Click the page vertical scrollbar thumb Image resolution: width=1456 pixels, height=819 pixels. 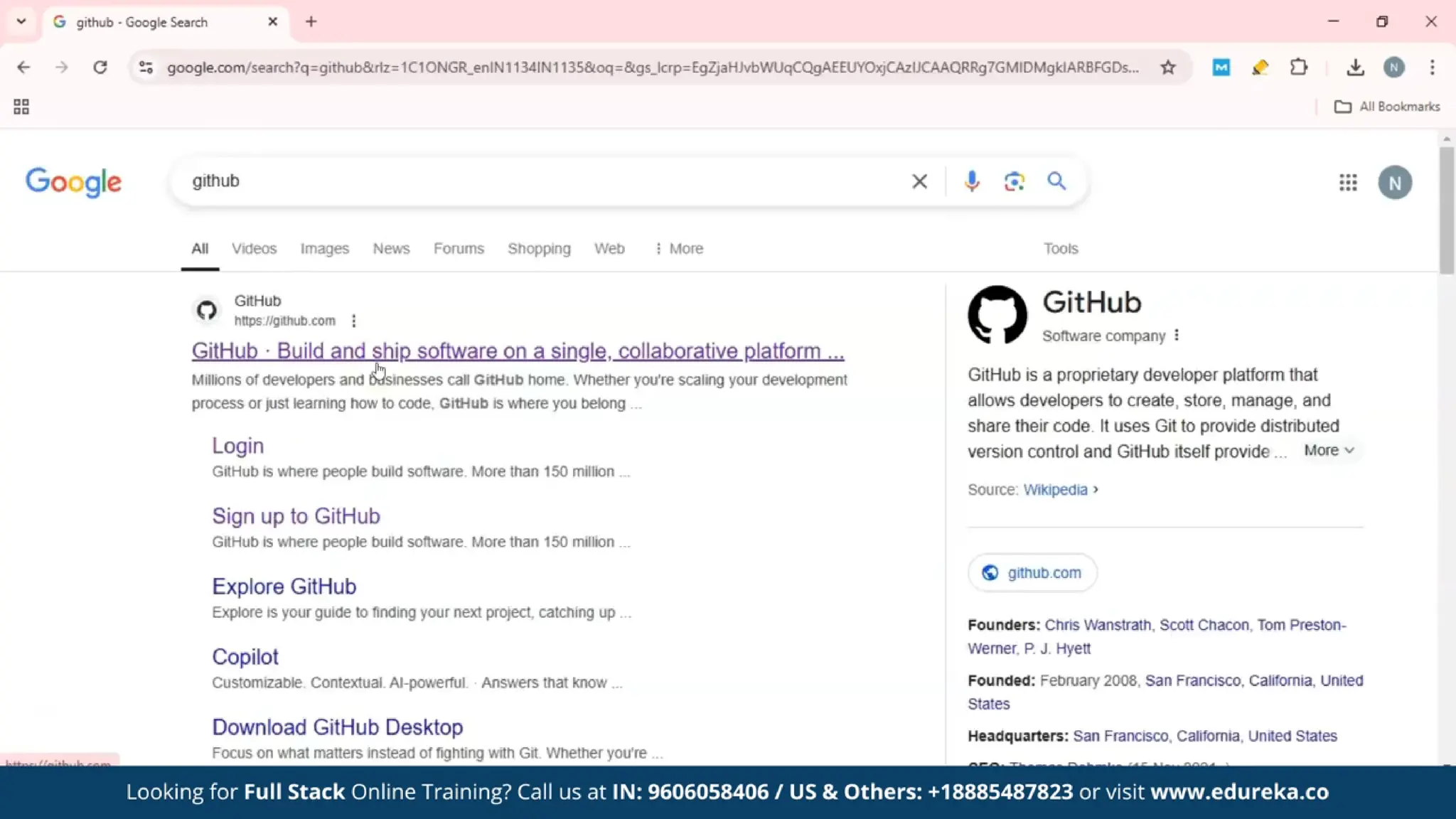tap(1446, 210)
